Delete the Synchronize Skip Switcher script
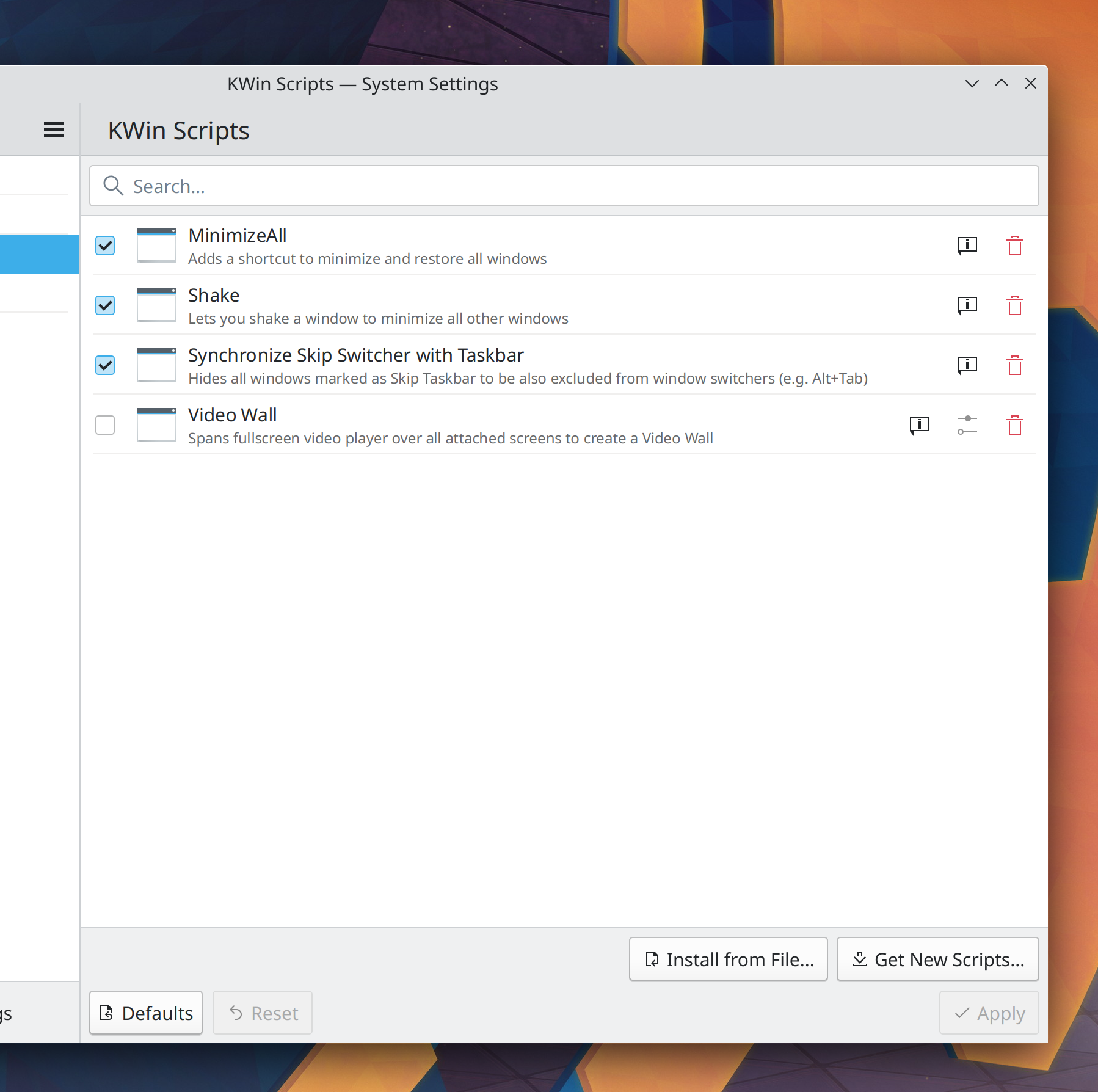This screenshot has height=1092, width=1098. 1014,365
